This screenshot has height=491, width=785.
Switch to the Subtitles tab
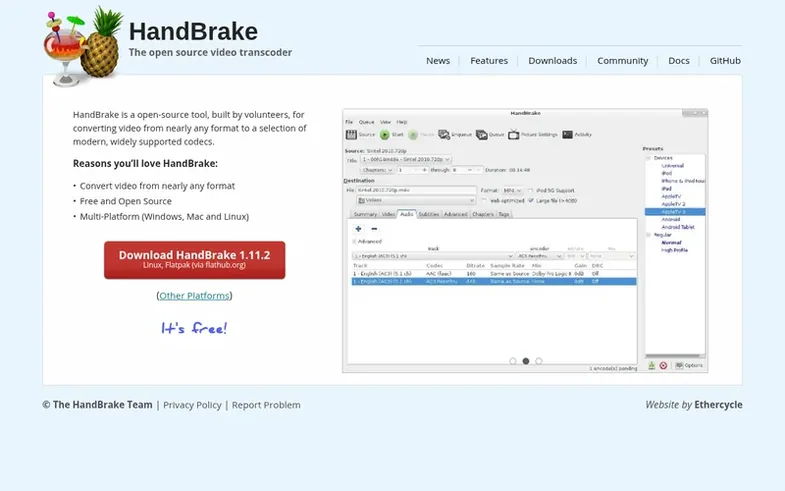pyautogui.click(x=429, y=214)
